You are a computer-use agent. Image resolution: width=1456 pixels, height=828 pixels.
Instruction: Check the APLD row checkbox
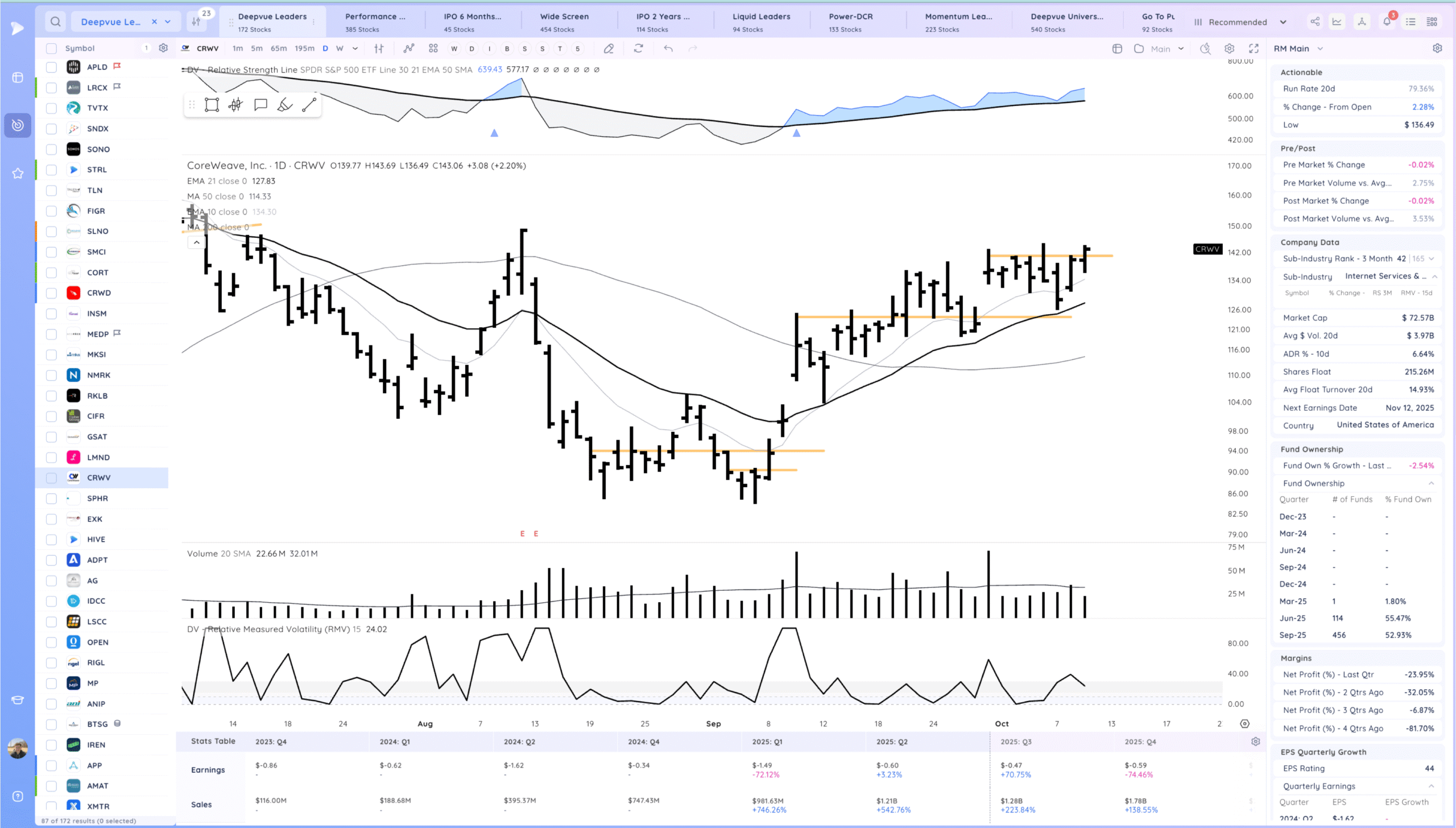(51, 67)
